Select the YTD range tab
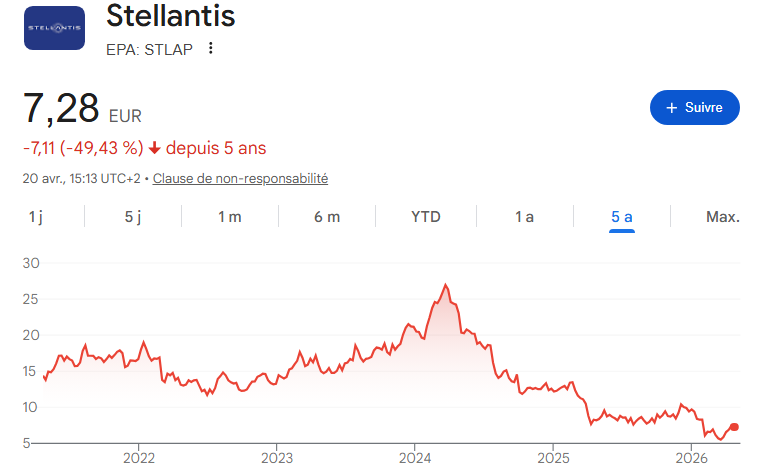 point(426,217)
